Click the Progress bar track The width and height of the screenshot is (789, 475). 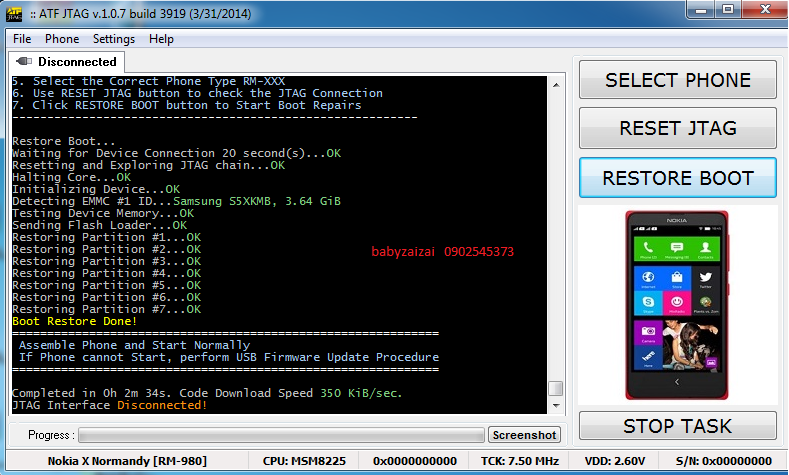tap(280, 435)
